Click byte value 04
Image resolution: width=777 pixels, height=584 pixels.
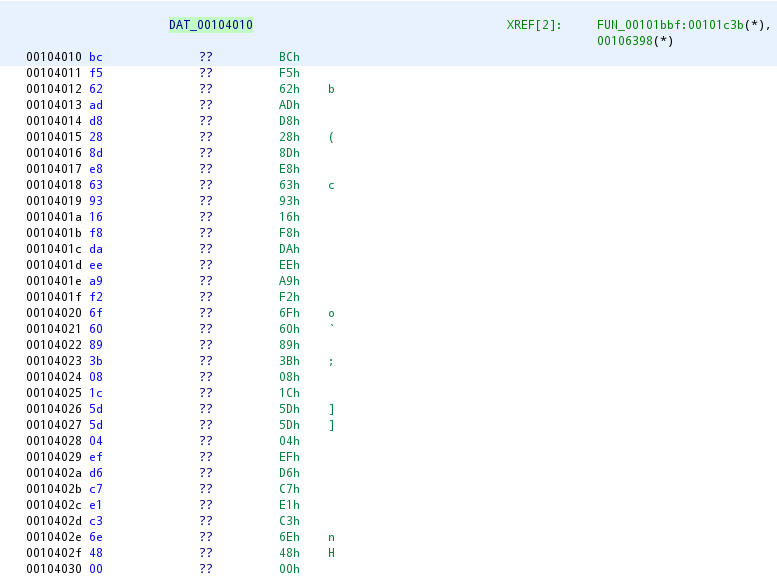coord(96,441)
